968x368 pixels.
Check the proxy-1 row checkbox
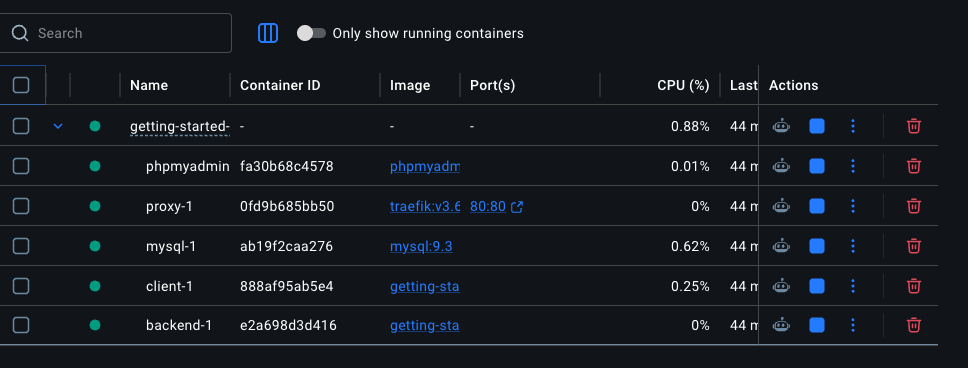(x=21, y=206)
